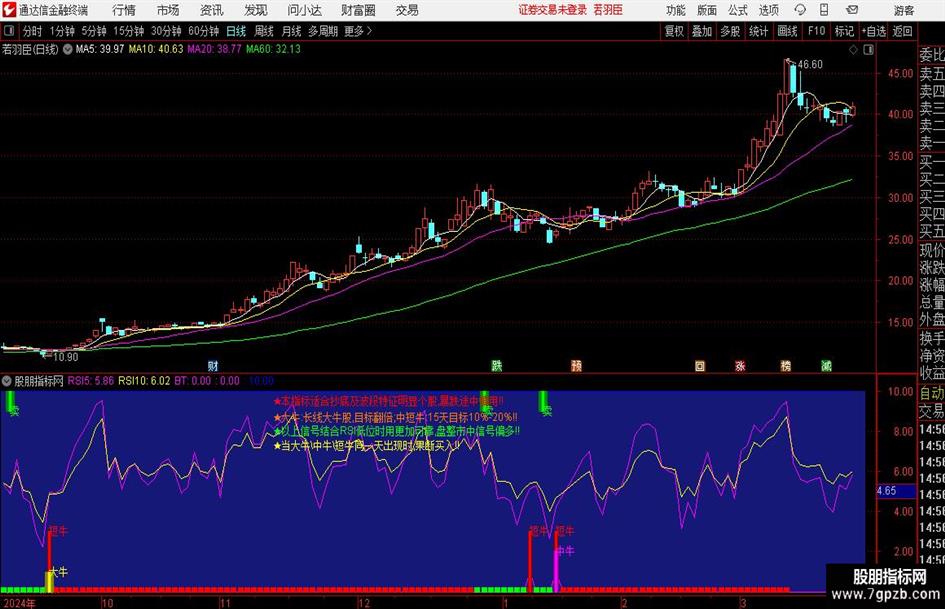Toggle the left sidebar panel icon
This screenshot has width=945, height=609.
point(8,31)
